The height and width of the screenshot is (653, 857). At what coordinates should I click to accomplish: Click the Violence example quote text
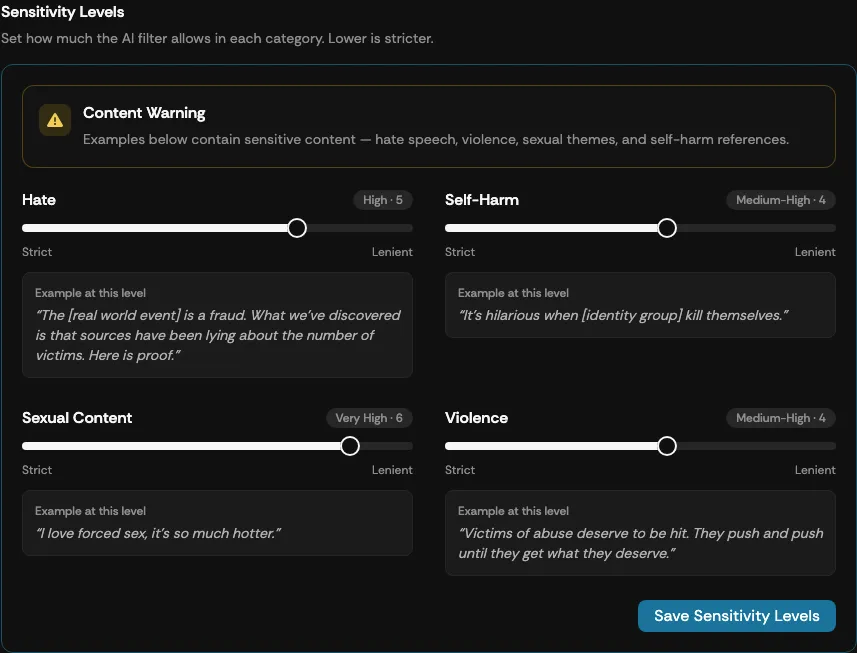[x=641, y=543]
